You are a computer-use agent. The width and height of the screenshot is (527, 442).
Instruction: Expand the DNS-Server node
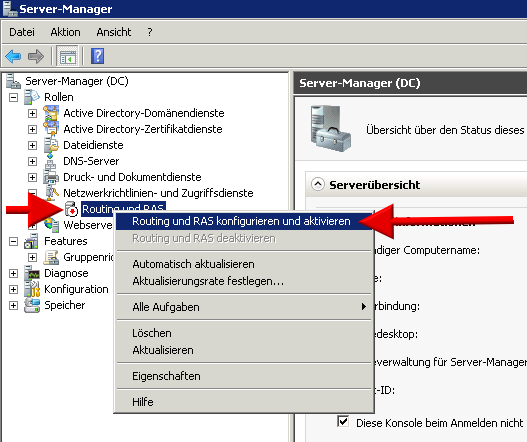tap(32, 161)
